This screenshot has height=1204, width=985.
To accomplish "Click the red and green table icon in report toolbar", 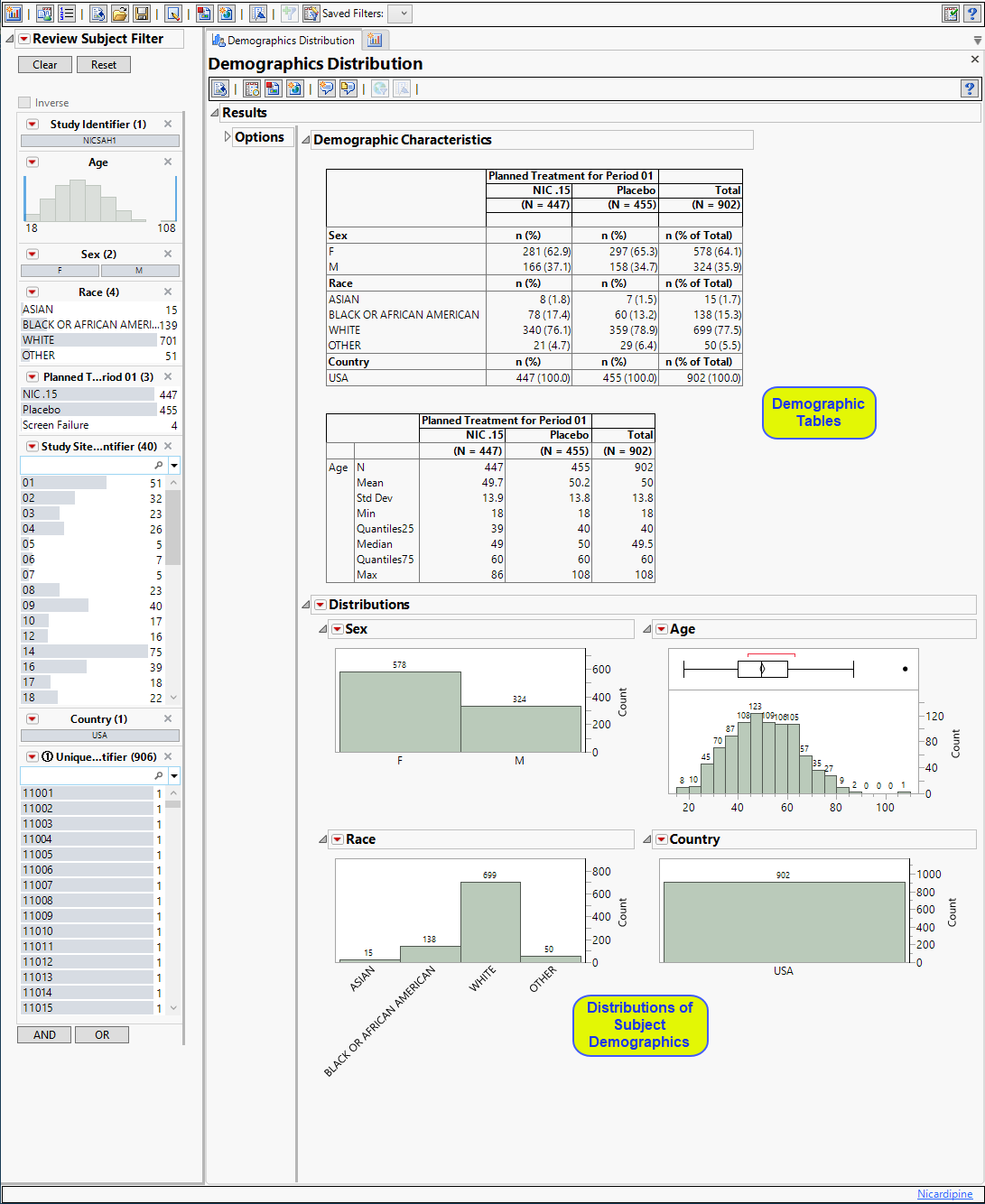I will coord(273,88).
